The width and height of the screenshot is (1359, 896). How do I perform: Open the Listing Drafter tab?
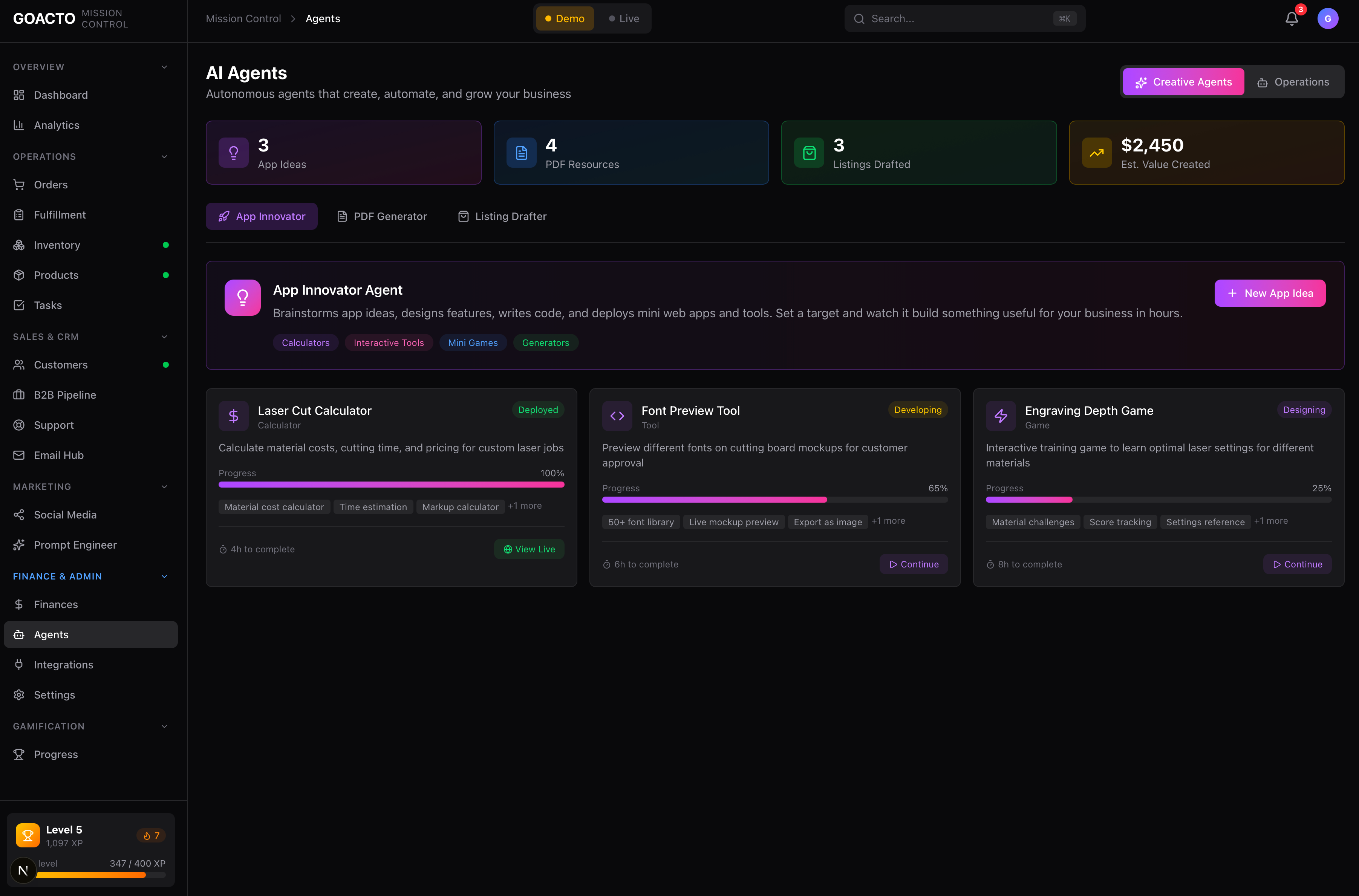click(x=502, y=216)
